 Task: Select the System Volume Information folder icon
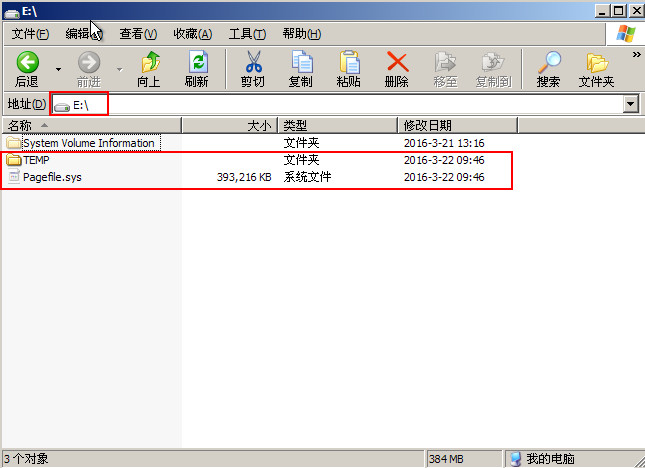[x=14, y=143]
